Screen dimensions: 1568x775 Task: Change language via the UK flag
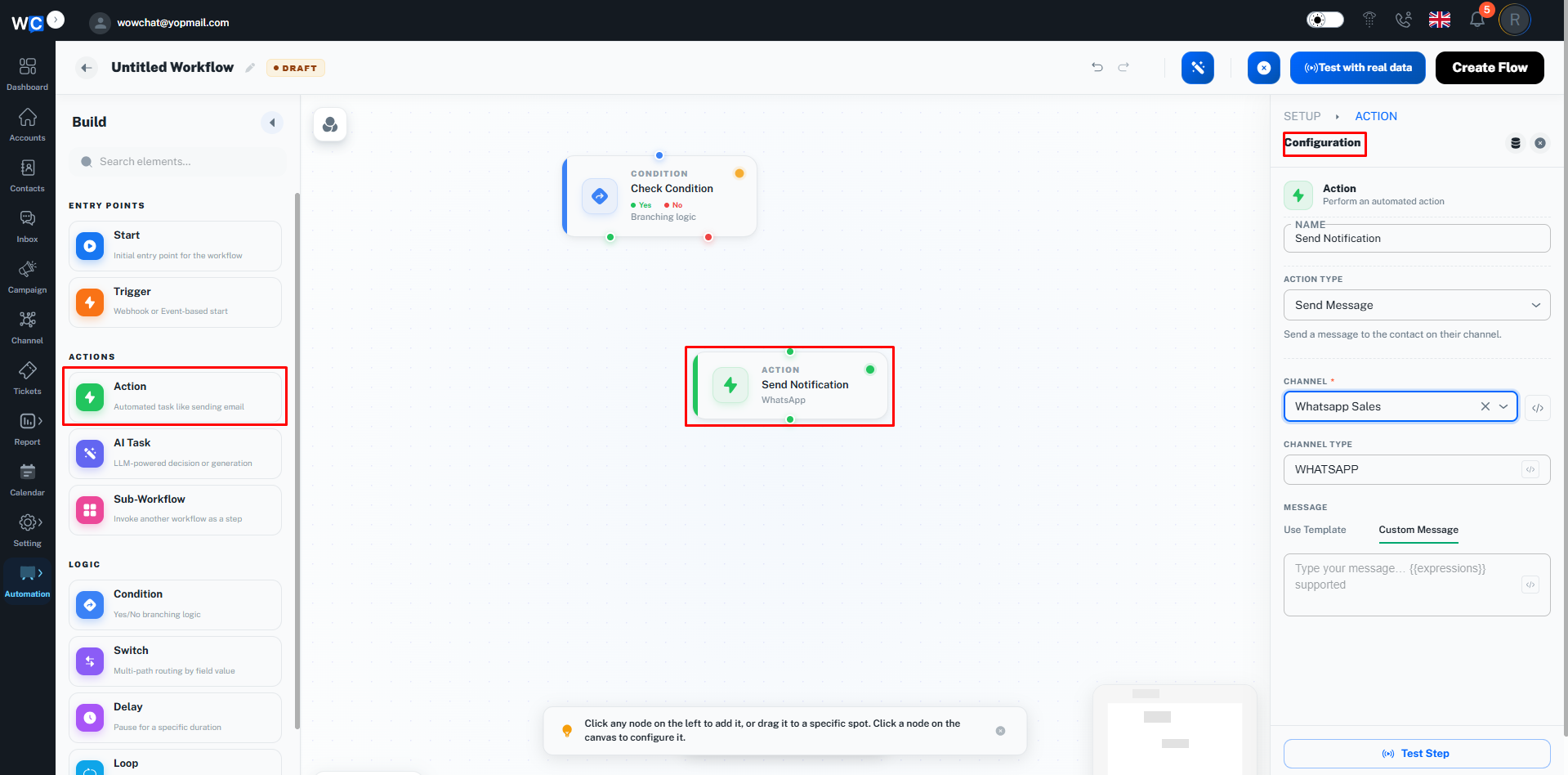click(x=1440, y=20)
